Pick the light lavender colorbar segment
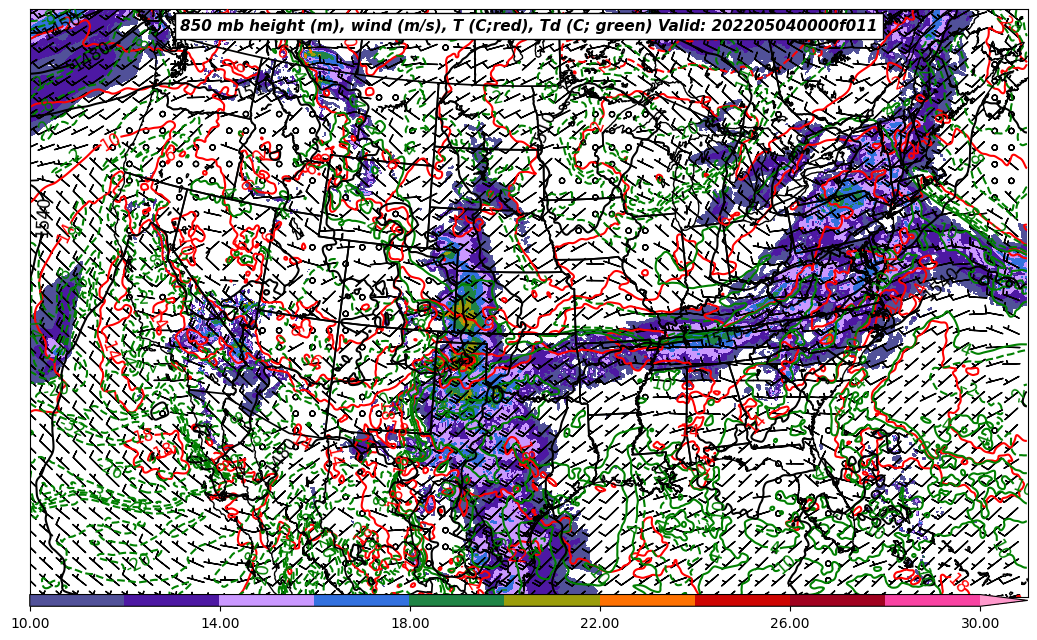This screenshot has height=640, width=1037. tap(267, 601)
